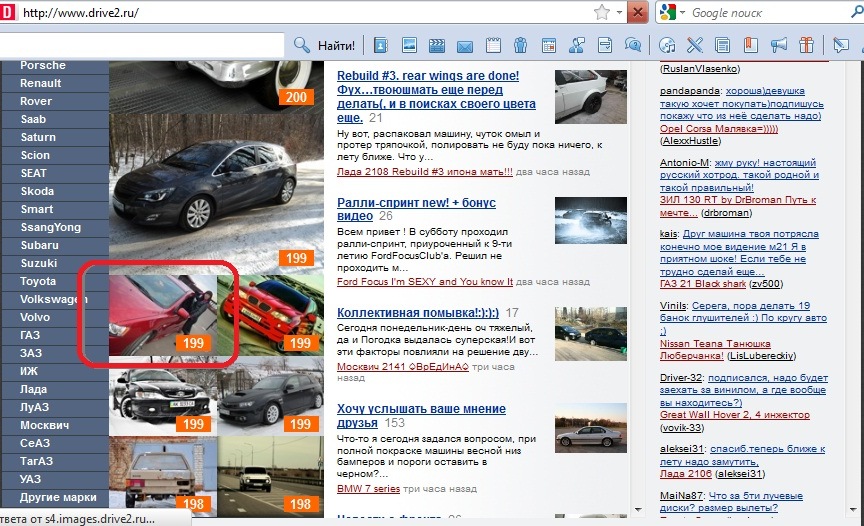Image resolution: width=864 pixels, height=526 pixels.
Task: Click the feed scrollbar down arrow
Action: coord(638,510)
